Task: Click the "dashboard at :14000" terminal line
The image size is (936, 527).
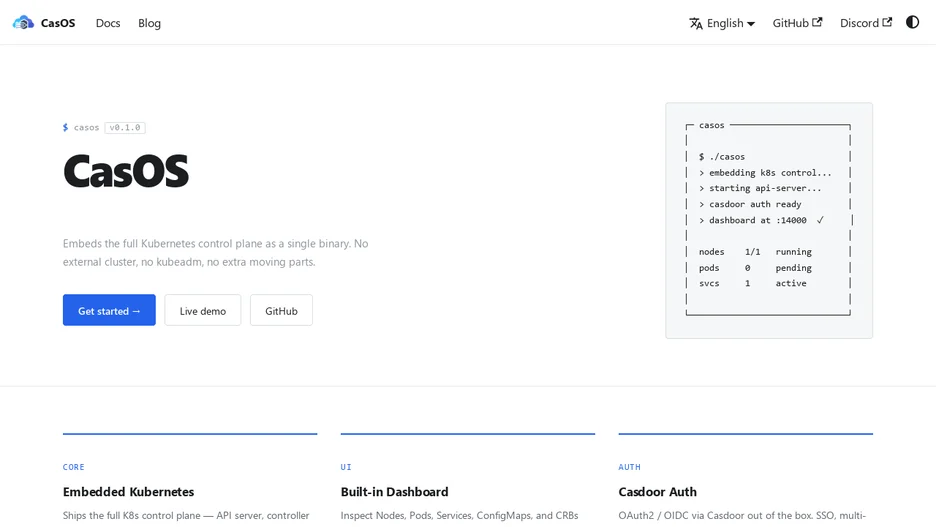Action: tap(761, 220)
